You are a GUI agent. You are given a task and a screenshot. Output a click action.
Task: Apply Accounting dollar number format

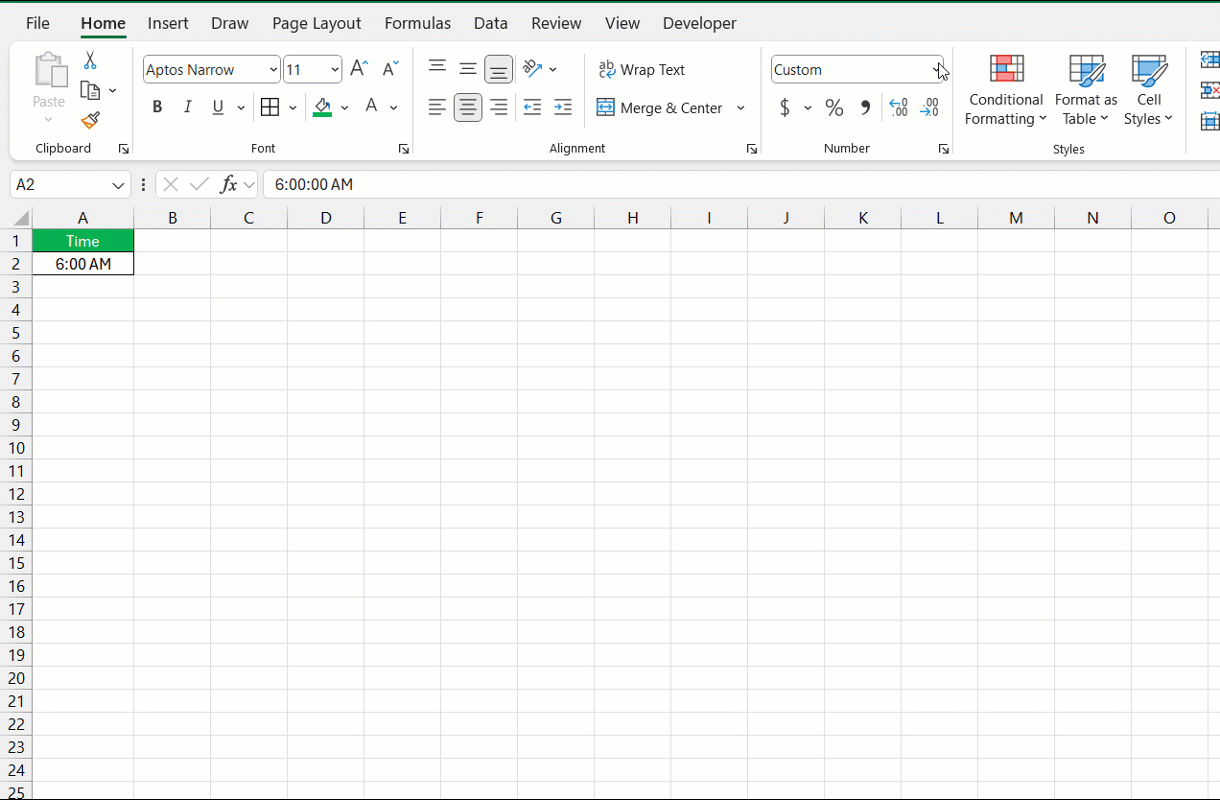click(785, 107)
